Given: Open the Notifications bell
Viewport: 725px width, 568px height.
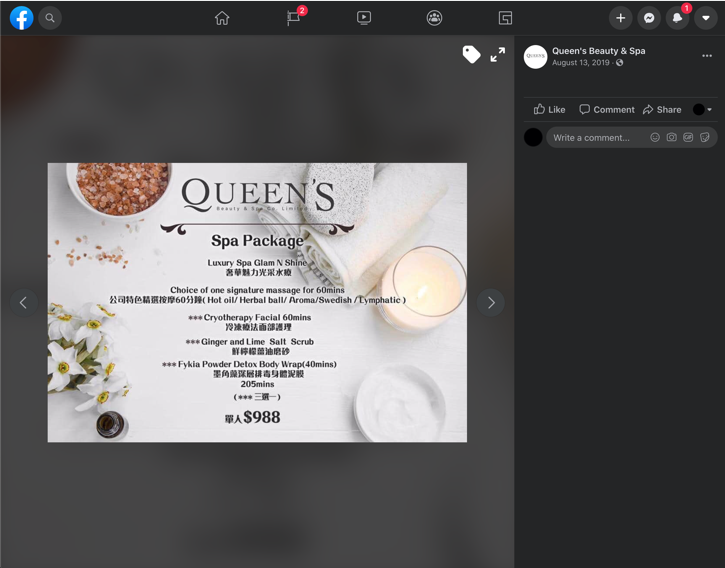Looking at the screenshot, I should pyautogui.click(x=677, y=18).
